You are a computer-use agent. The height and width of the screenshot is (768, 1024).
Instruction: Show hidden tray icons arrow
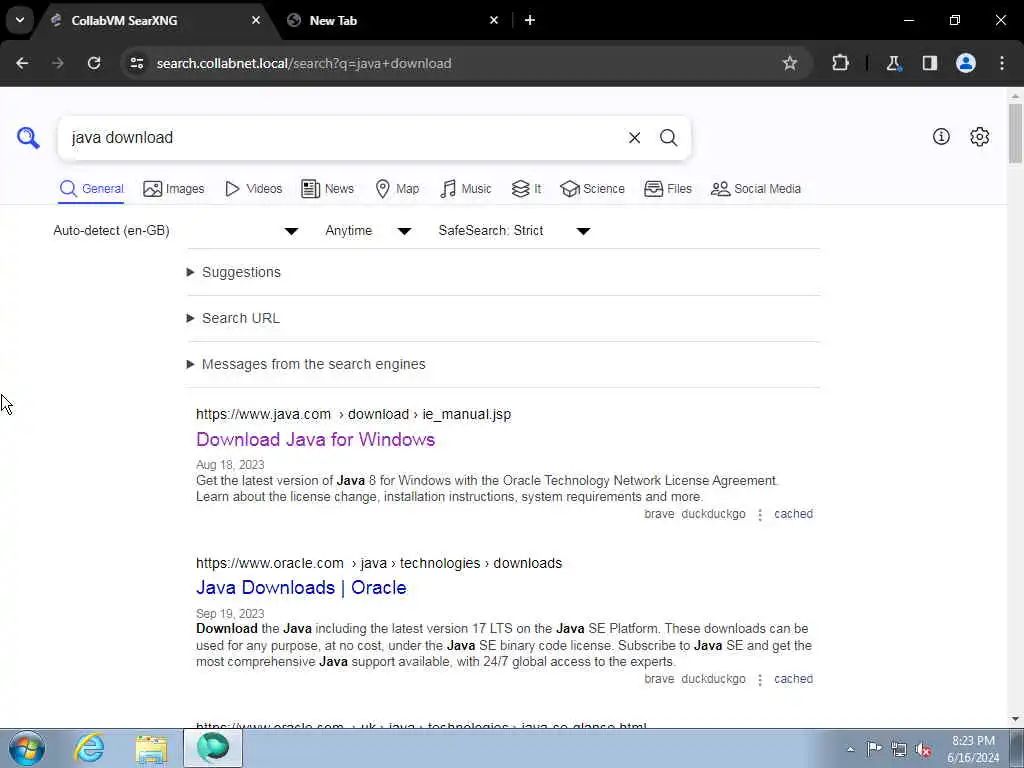tap(850, 749)
